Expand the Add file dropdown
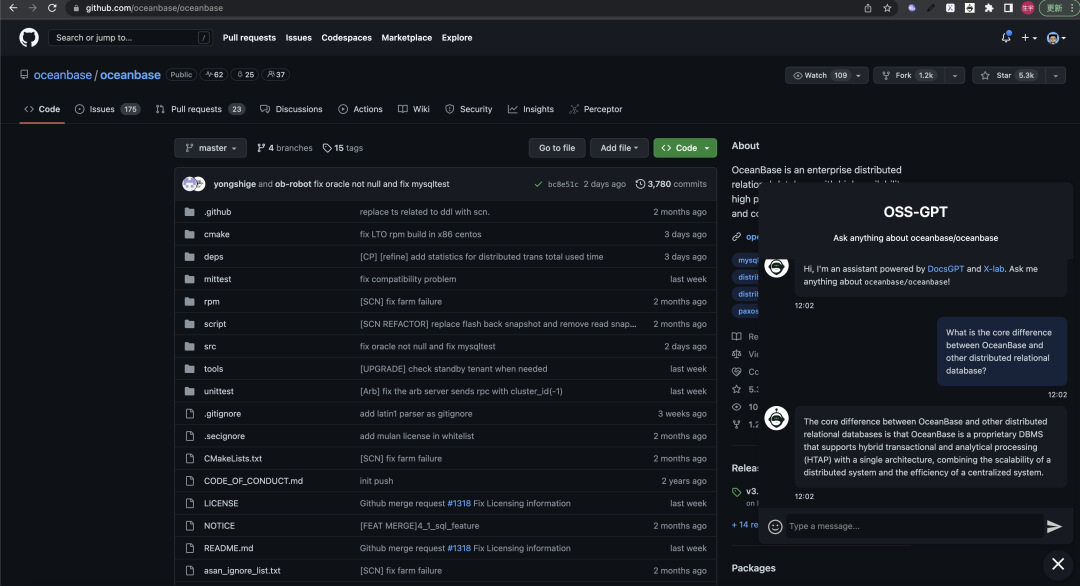 coord(619,148)
